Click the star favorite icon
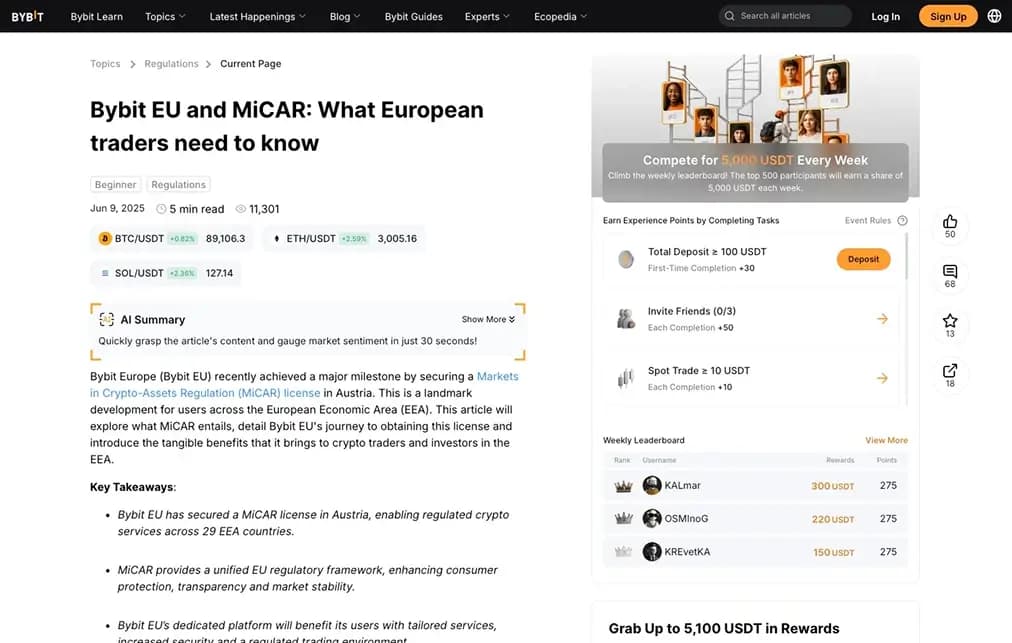Screen dimensions: 1012x643 tap(949, 321)
